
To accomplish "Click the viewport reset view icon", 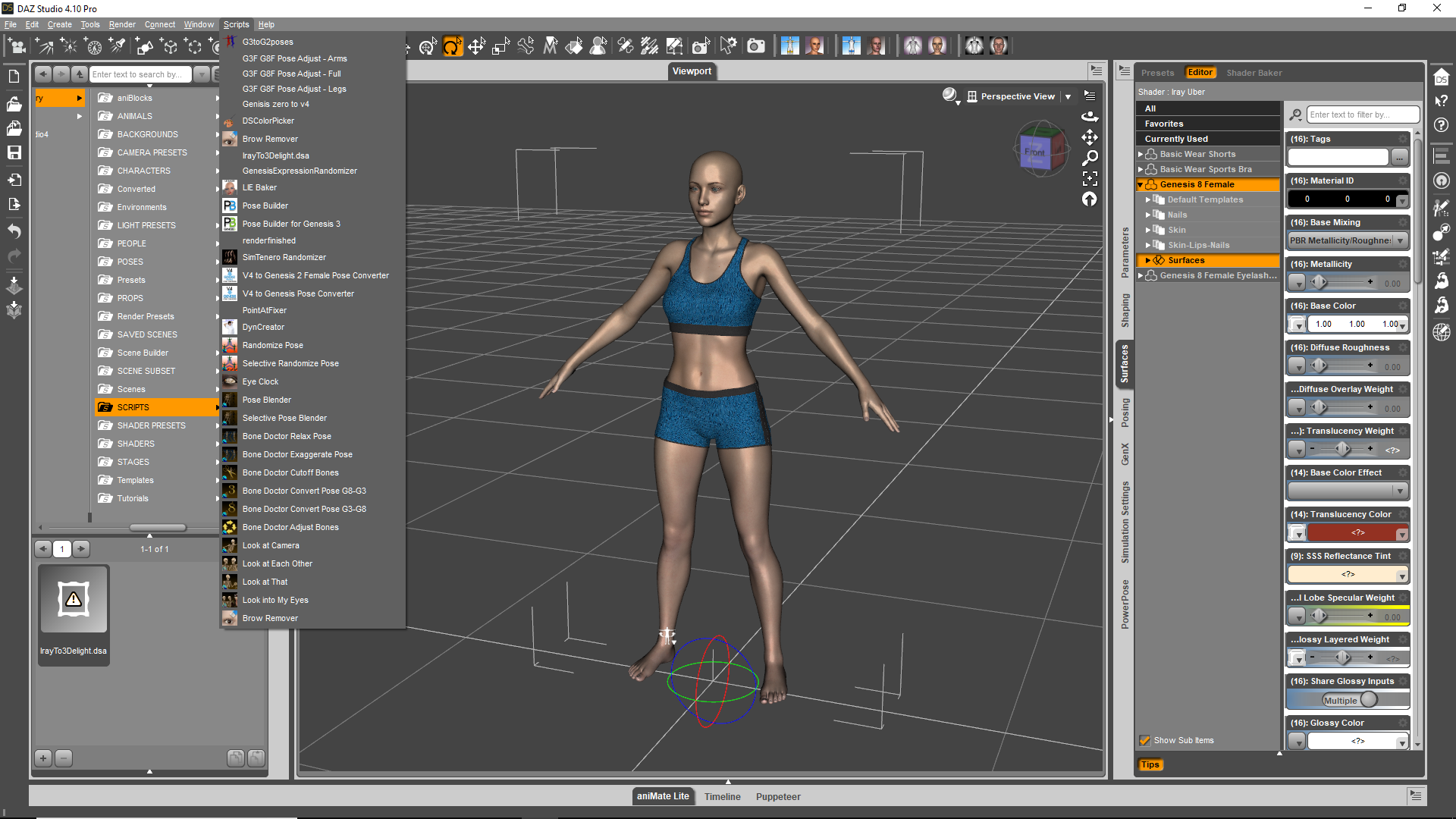I will click(x=1090, y=199).
